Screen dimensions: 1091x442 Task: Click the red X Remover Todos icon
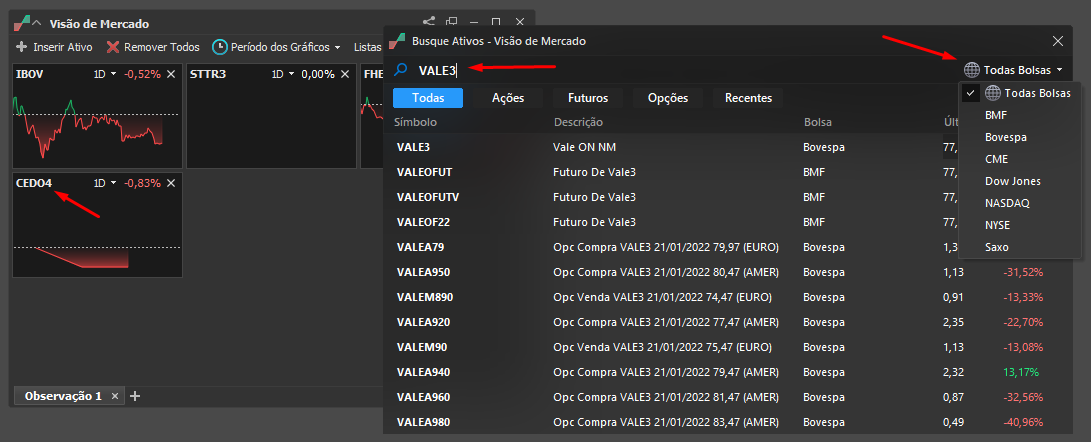pyautogui.click(x=113, y=47)
